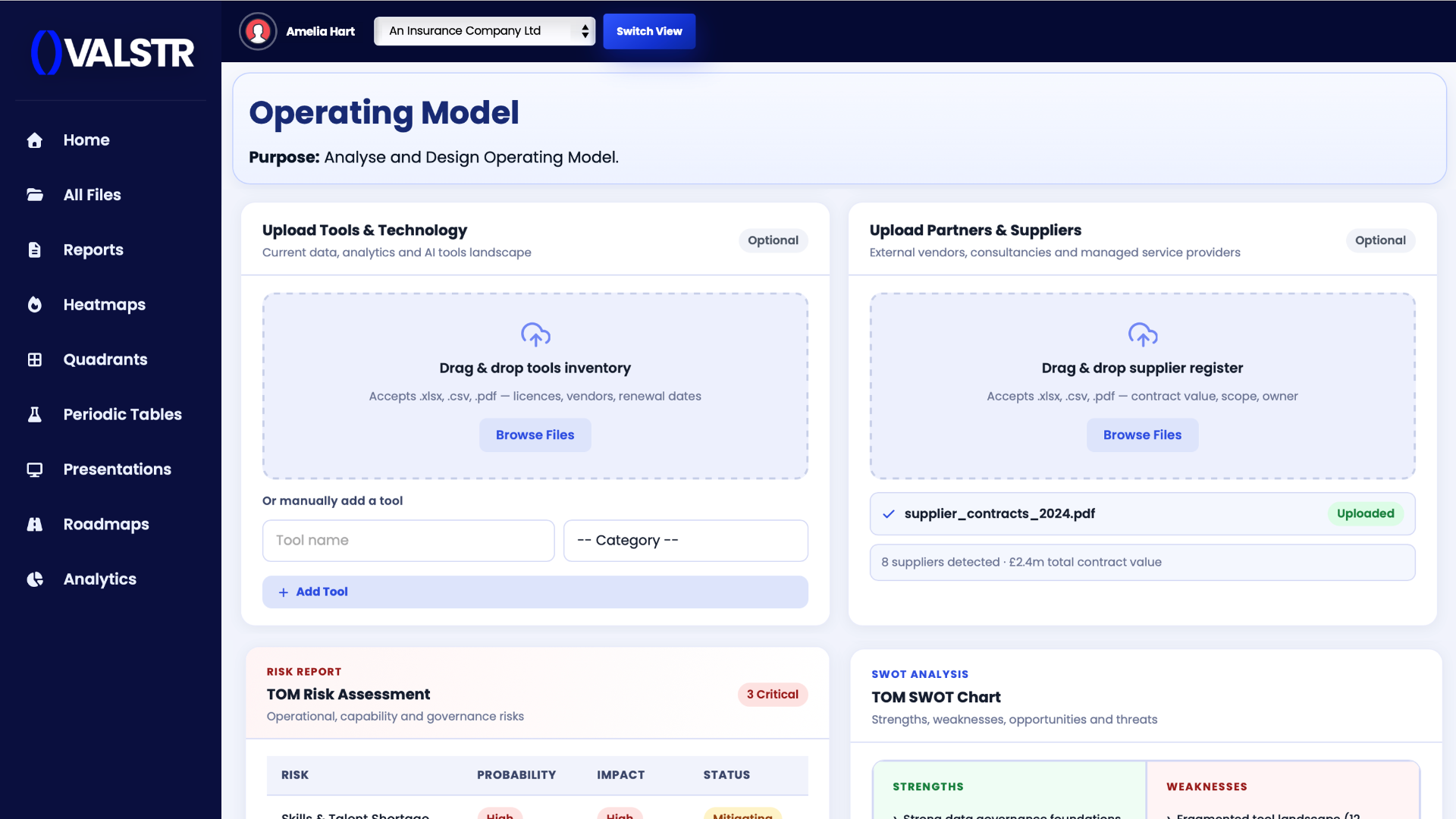This screenshot has height=819, width=1456.
Task: Open the company selector dropdown
Action: [485, 31]
